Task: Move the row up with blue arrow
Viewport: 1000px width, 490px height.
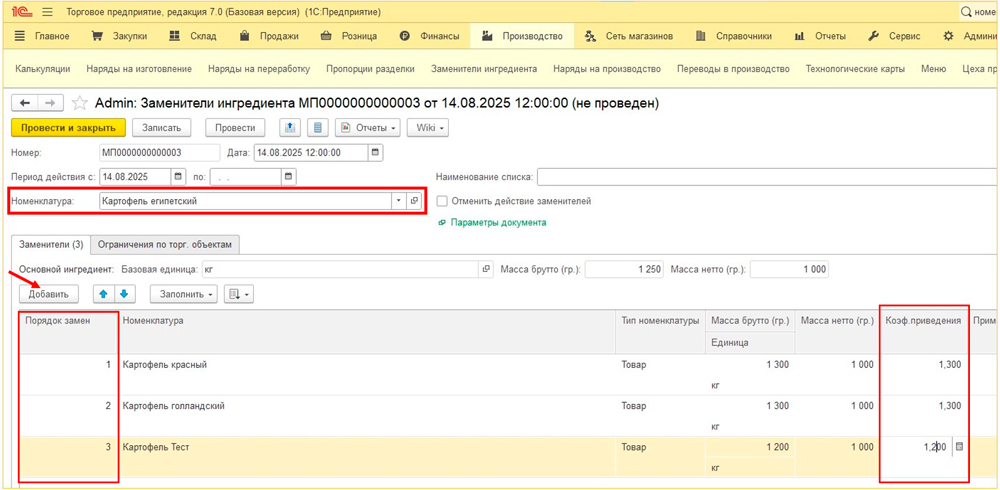Action: [x=102, y=294]
